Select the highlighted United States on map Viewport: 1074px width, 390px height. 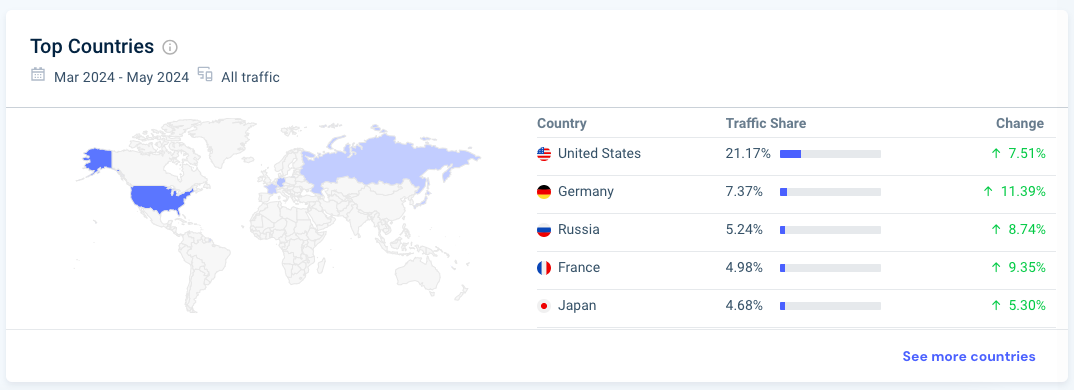click(x=162, y=199)
